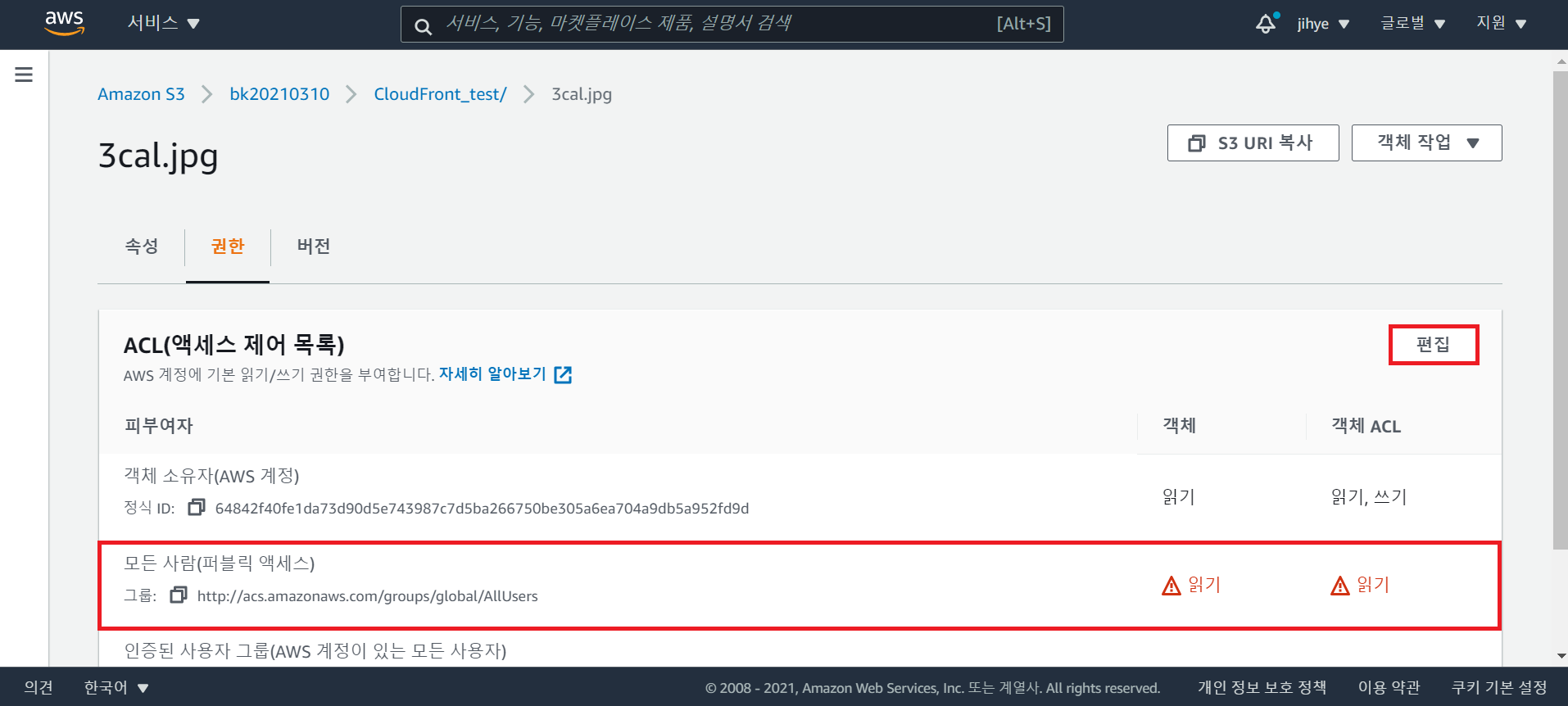Click canonical ID 64842f40fe1da... text

coord(482,509)
